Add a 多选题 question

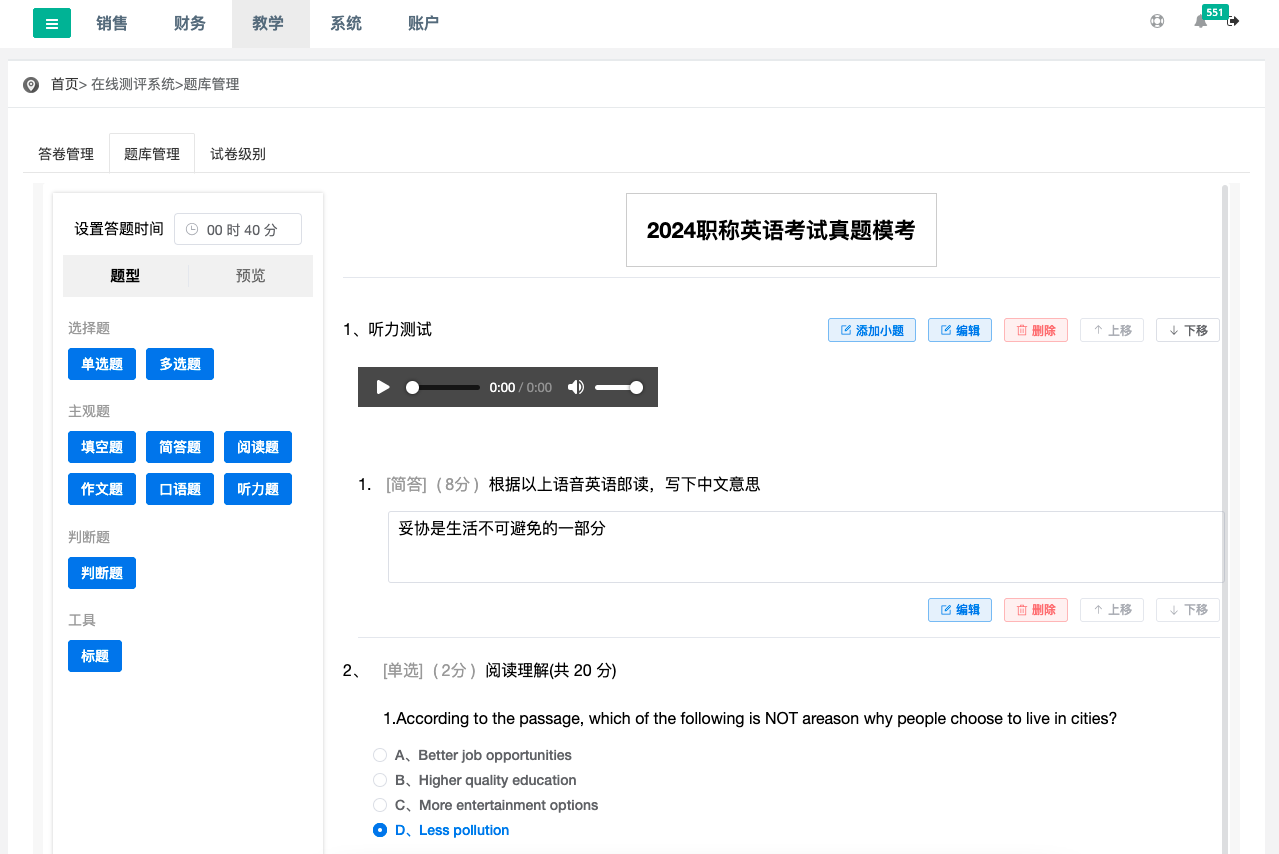tap(180, 364)
